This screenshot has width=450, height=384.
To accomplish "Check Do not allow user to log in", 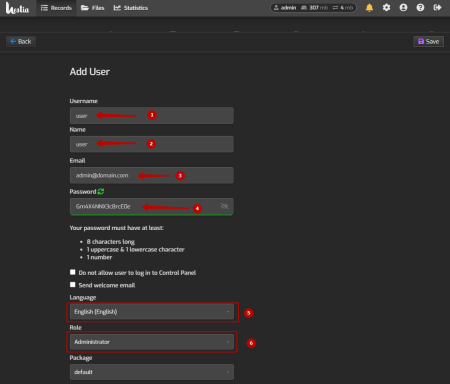I will pos(73,272).
